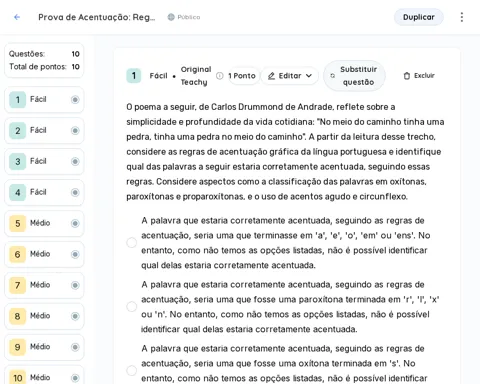This screenshot has height=384, width=480.
Task: Click the globe Público visibility icon
Action: pos(171,17)
